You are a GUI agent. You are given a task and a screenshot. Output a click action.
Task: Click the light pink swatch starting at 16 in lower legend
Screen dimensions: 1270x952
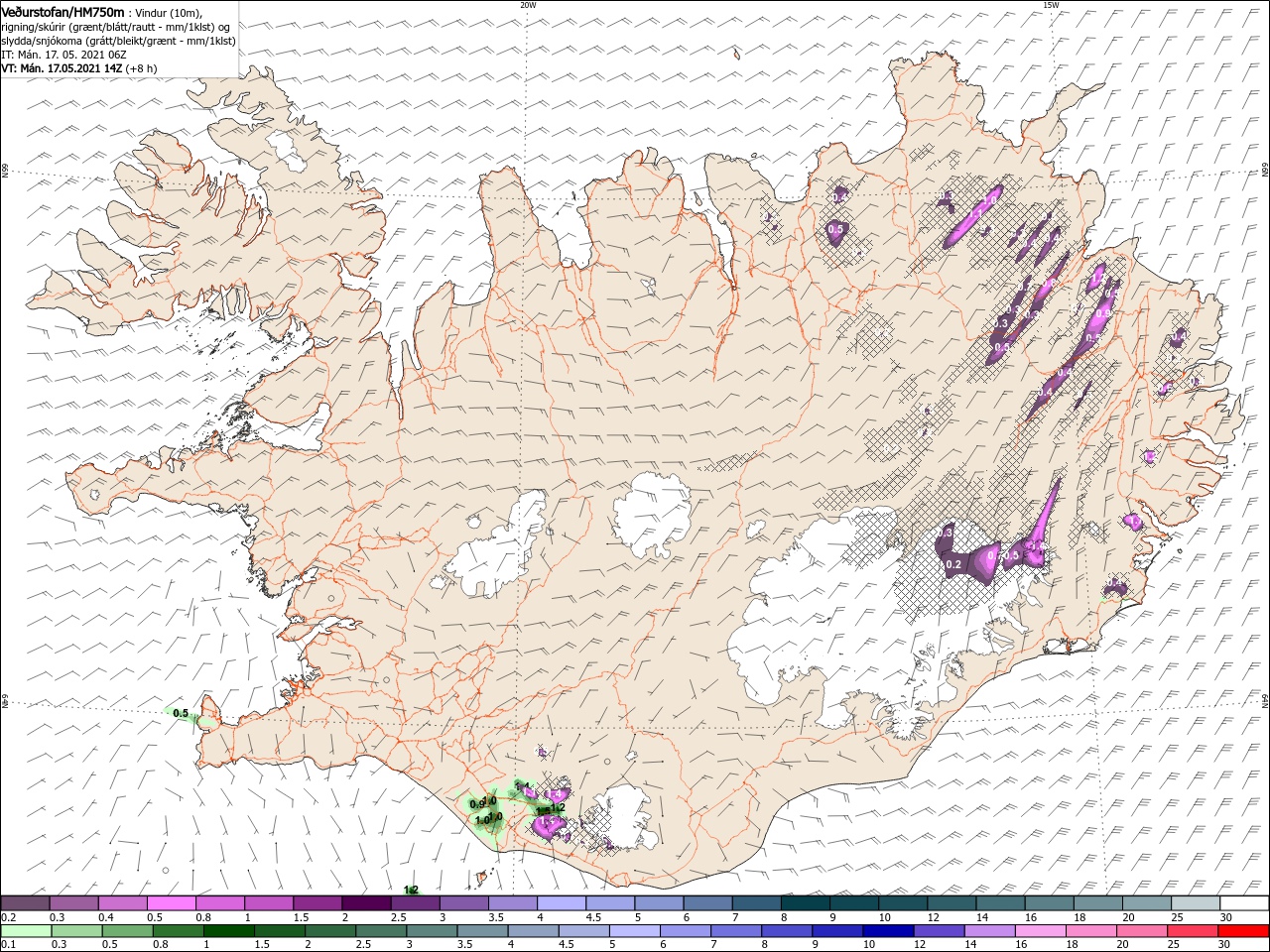point(1041,931)
